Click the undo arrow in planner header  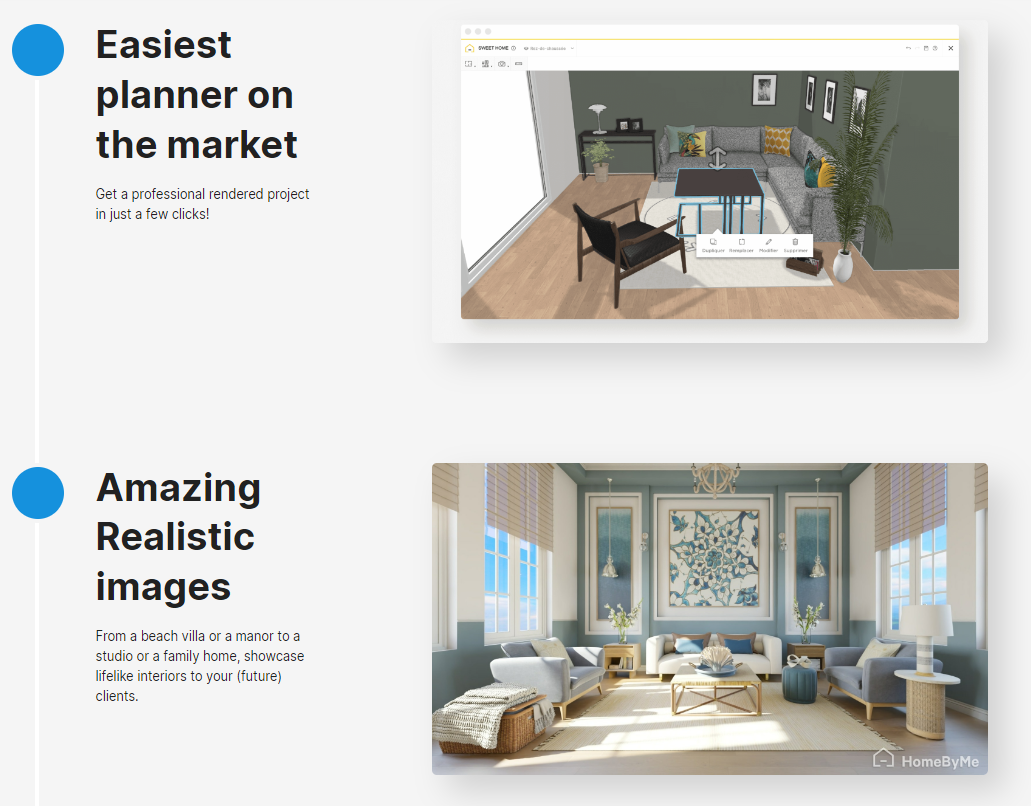(909, 48)
